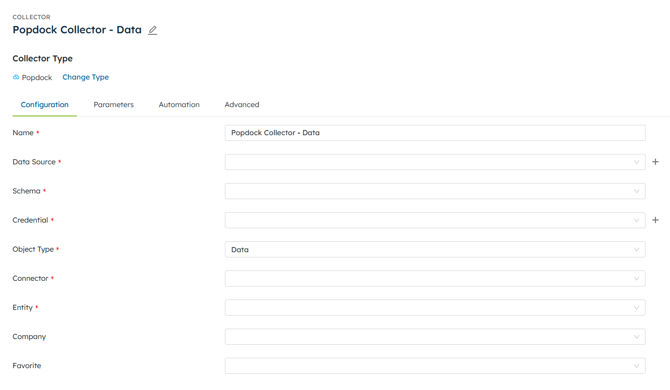Click into the Name input field

(x=435, y=133)
